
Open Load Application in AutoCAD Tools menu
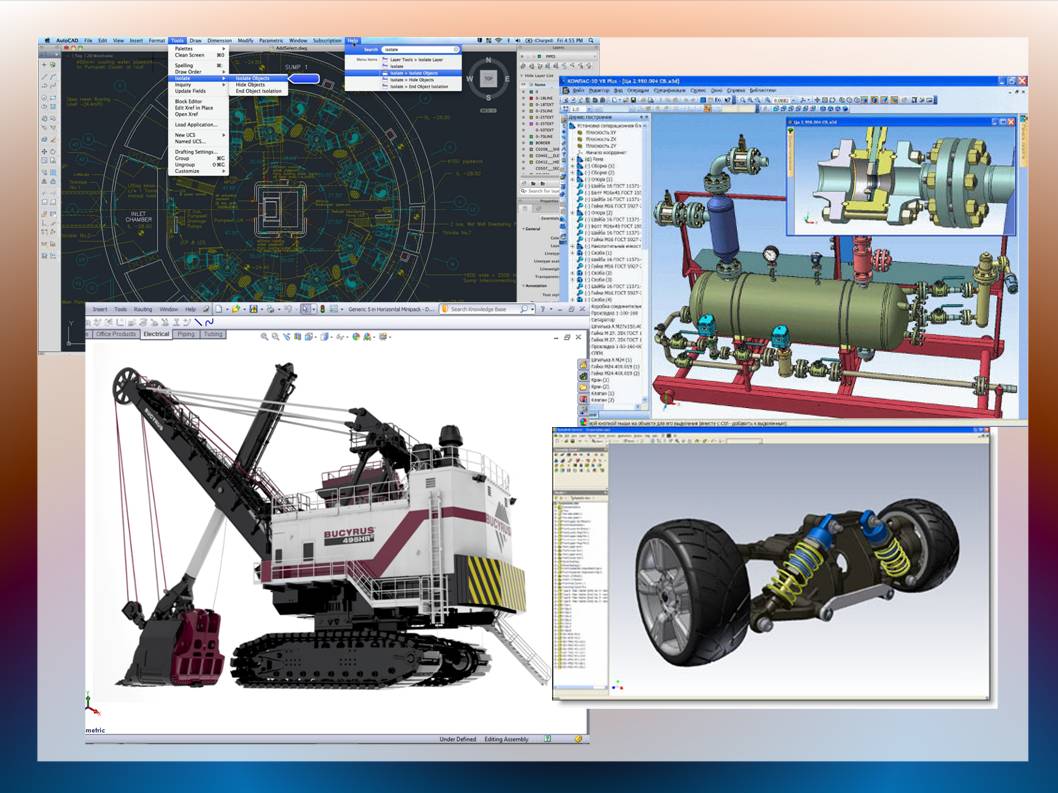click(196, 125)
